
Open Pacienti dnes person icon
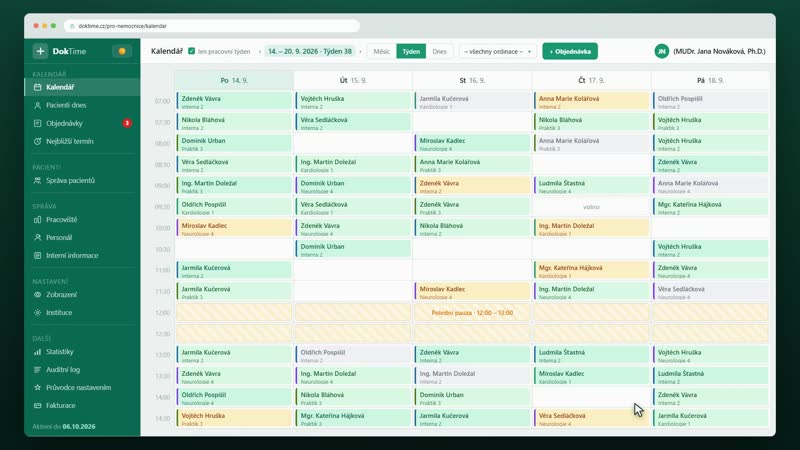(x=37, y=105)
